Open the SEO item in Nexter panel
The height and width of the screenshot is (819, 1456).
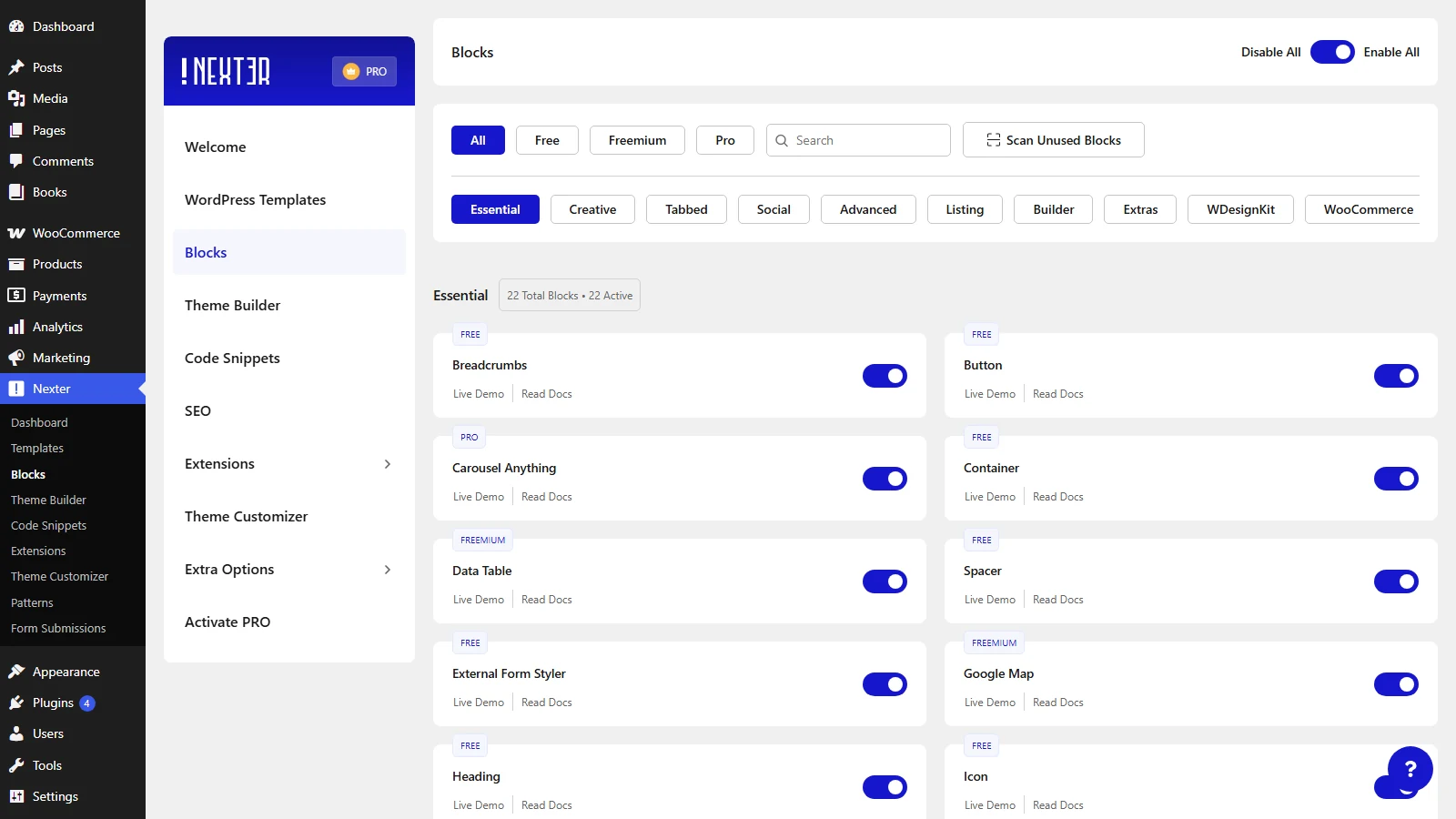(x=289, y=410)
